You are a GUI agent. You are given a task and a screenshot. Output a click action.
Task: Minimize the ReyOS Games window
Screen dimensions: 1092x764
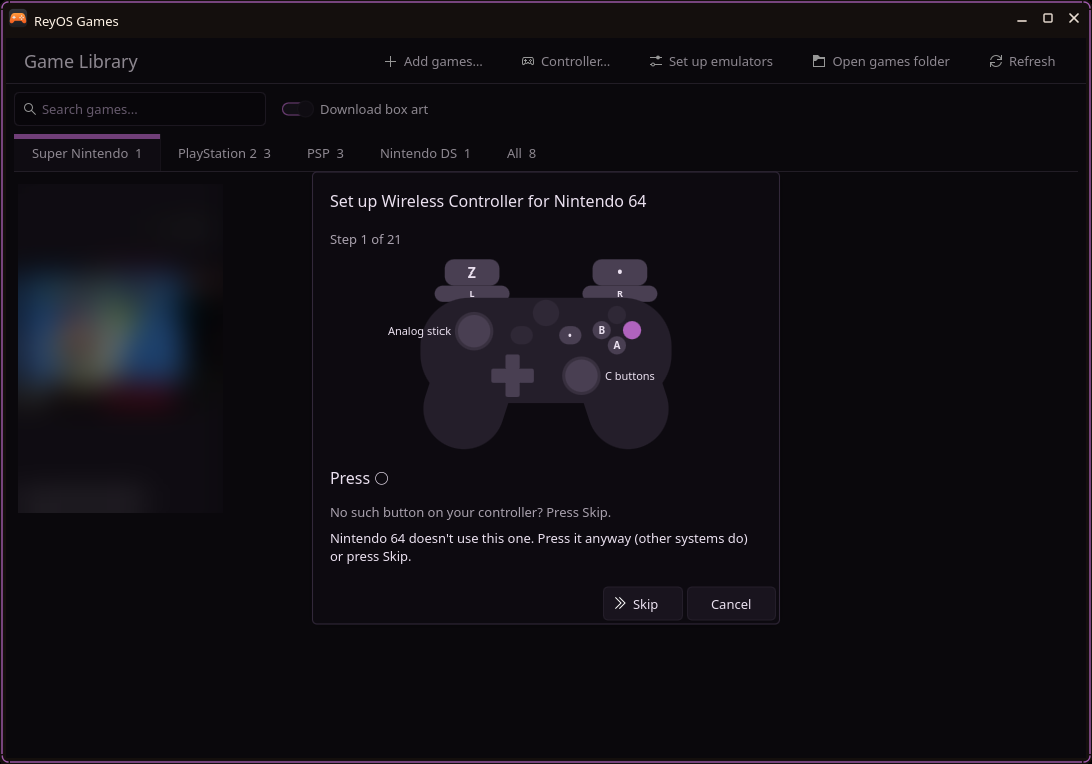tap(1022, 19)
